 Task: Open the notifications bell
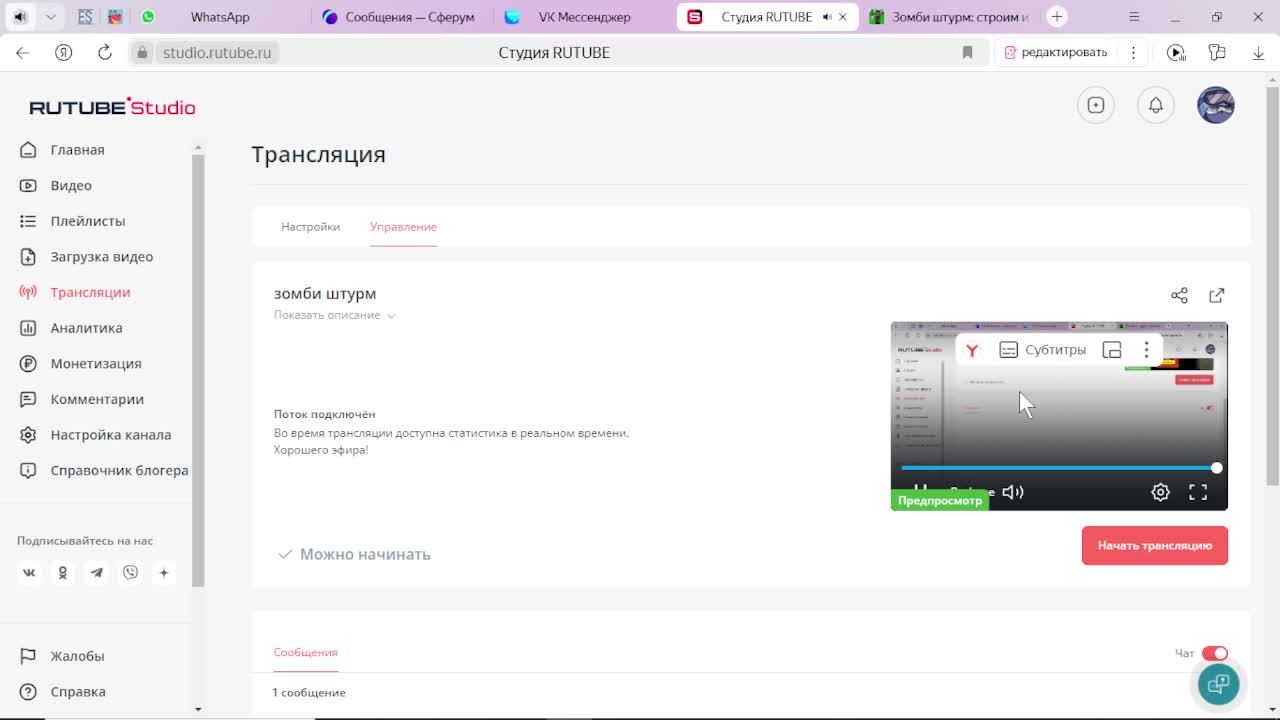(x=1155, y=105)
